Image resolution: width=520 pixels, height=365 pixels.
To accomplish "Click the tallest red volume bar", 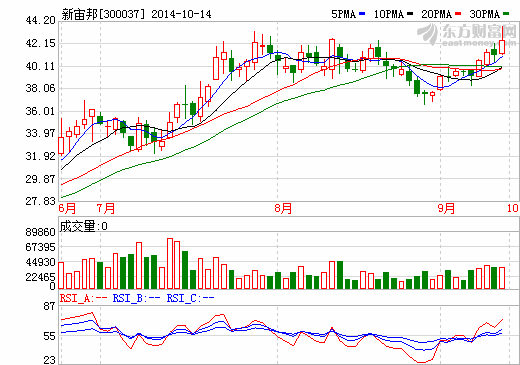I will tap(170, 263).
